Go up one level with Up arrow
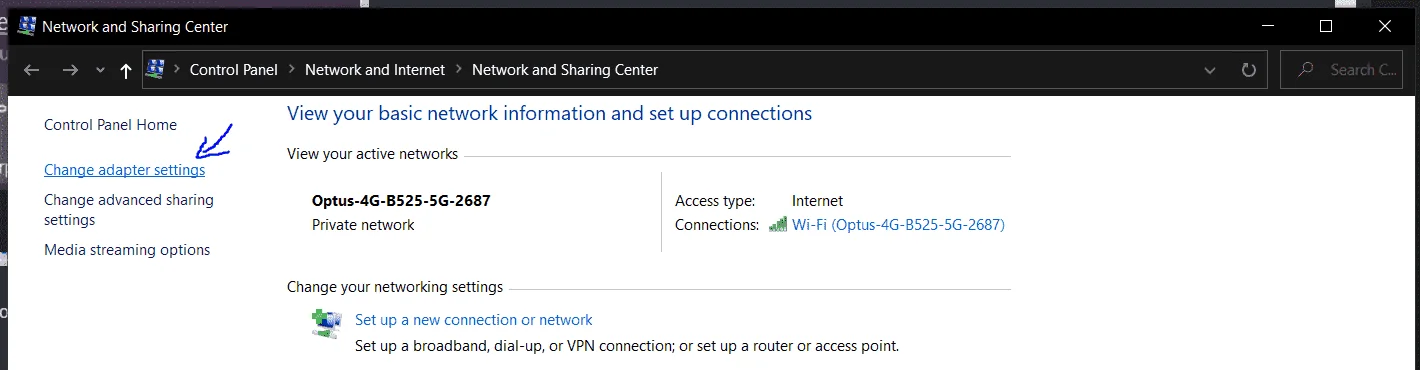1420x370 pixels. (x=125, y=70)
